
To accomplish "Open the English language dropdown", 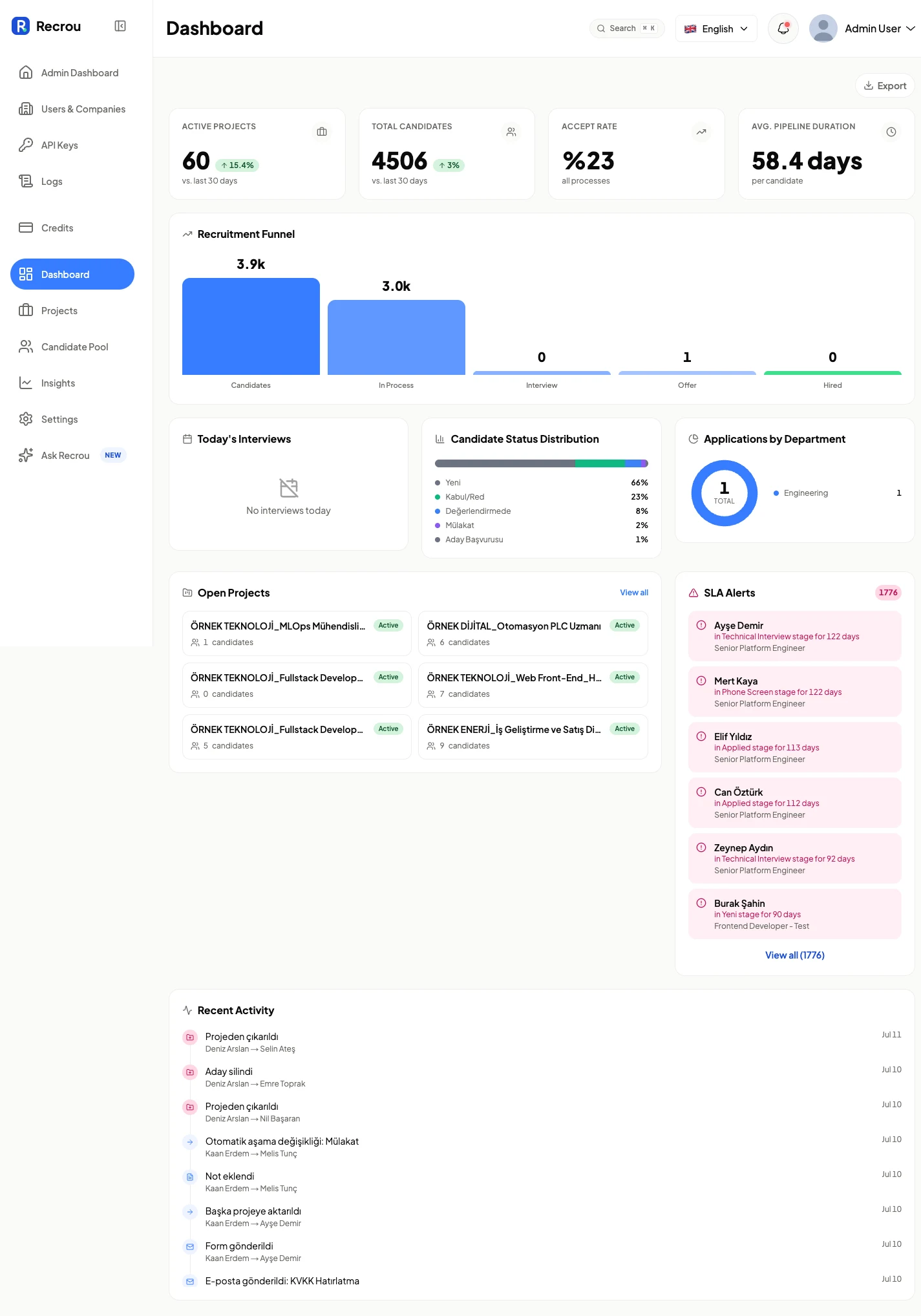I will [716, 28].
